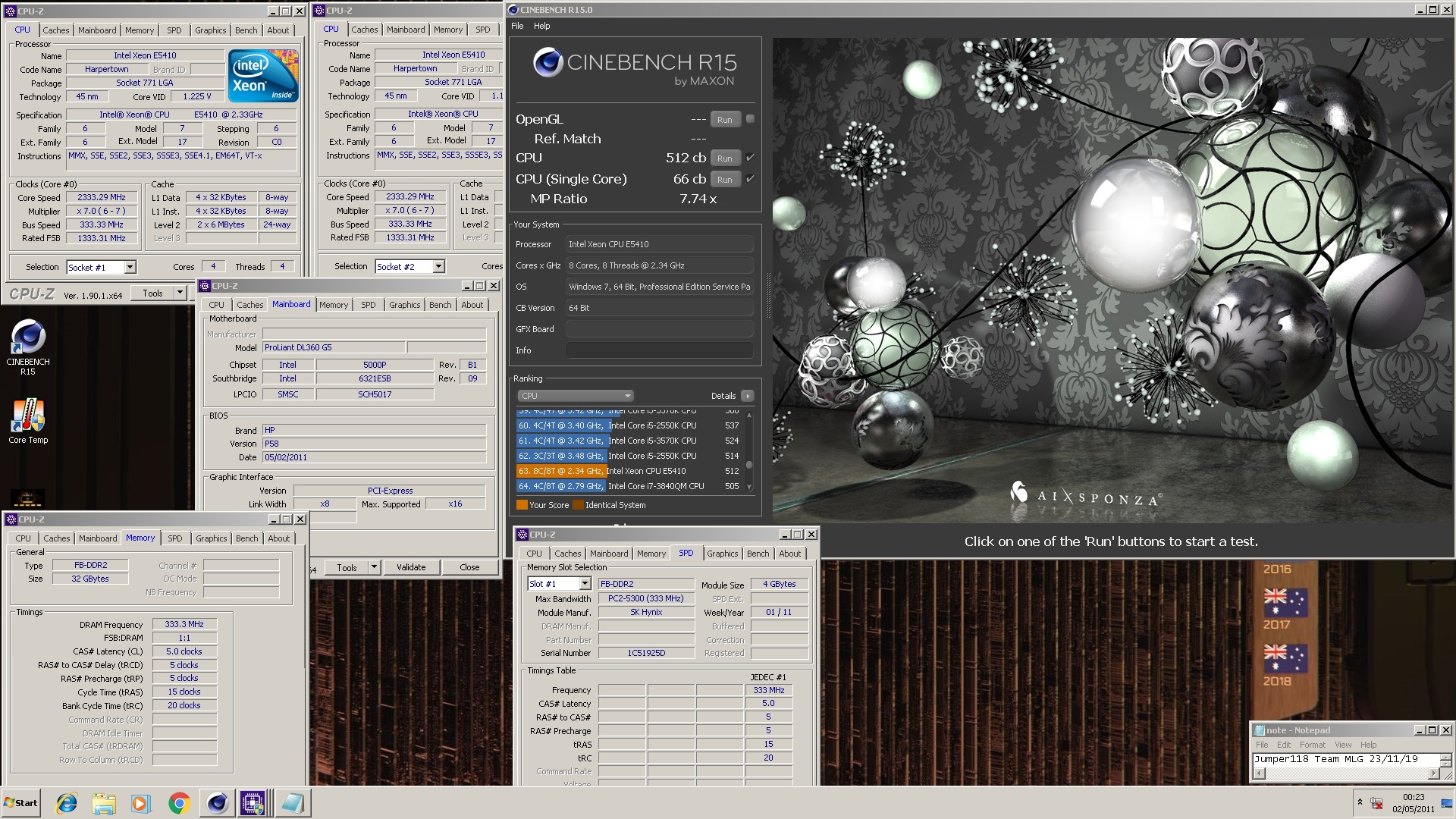Toggle the CPU test checkmark

pos(750,158)
